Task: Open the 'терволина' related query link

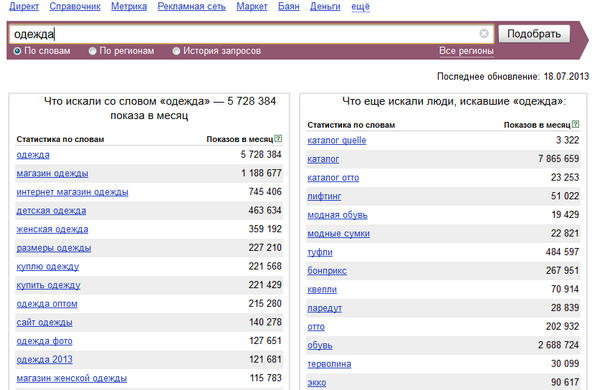Action: coord(329,364)
